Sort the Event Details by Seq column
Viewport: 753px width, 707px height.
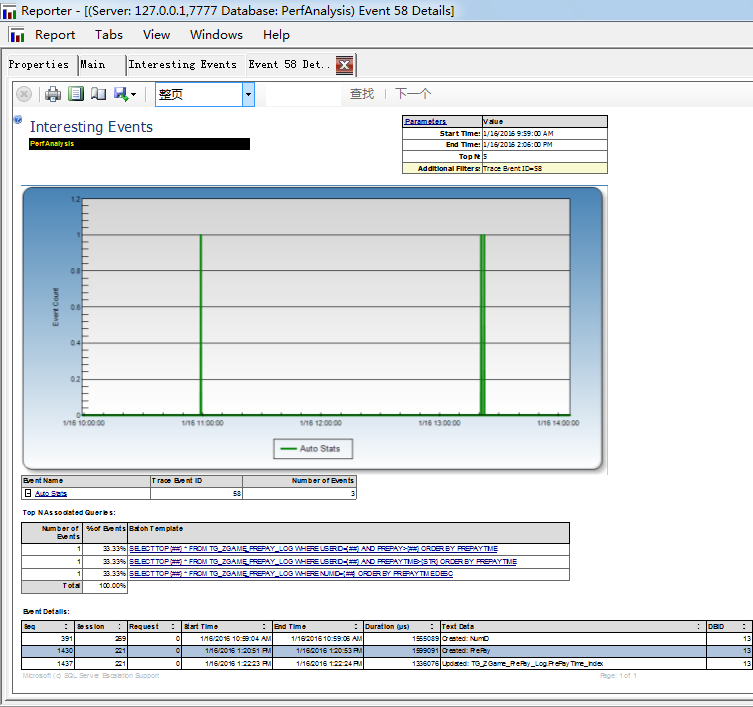pyautogui.click(x=66, y=626)
